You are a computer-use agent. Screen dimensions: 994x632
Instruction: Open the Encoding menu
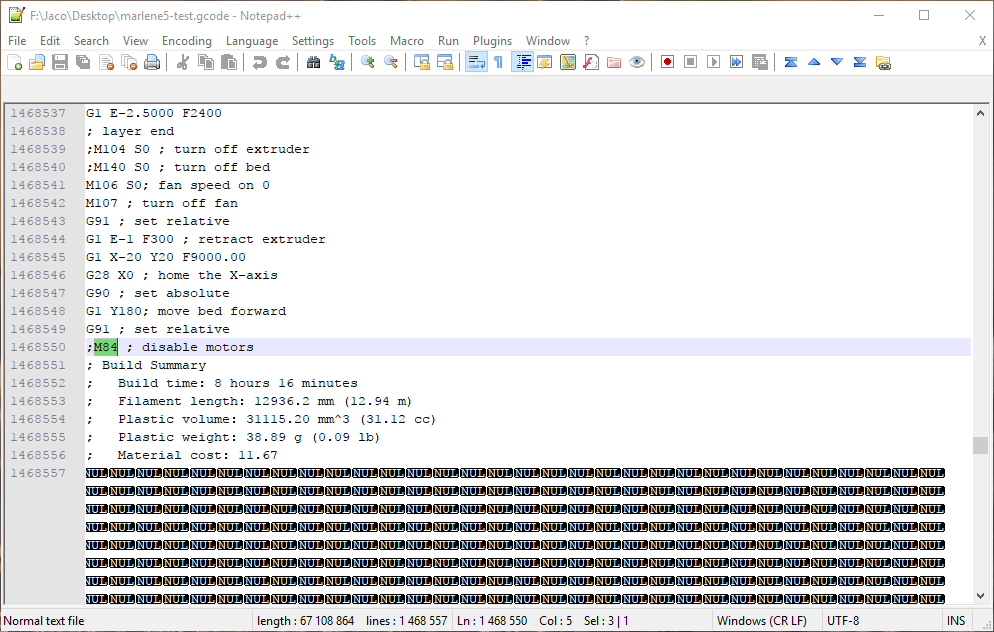[x=186, y=41]
